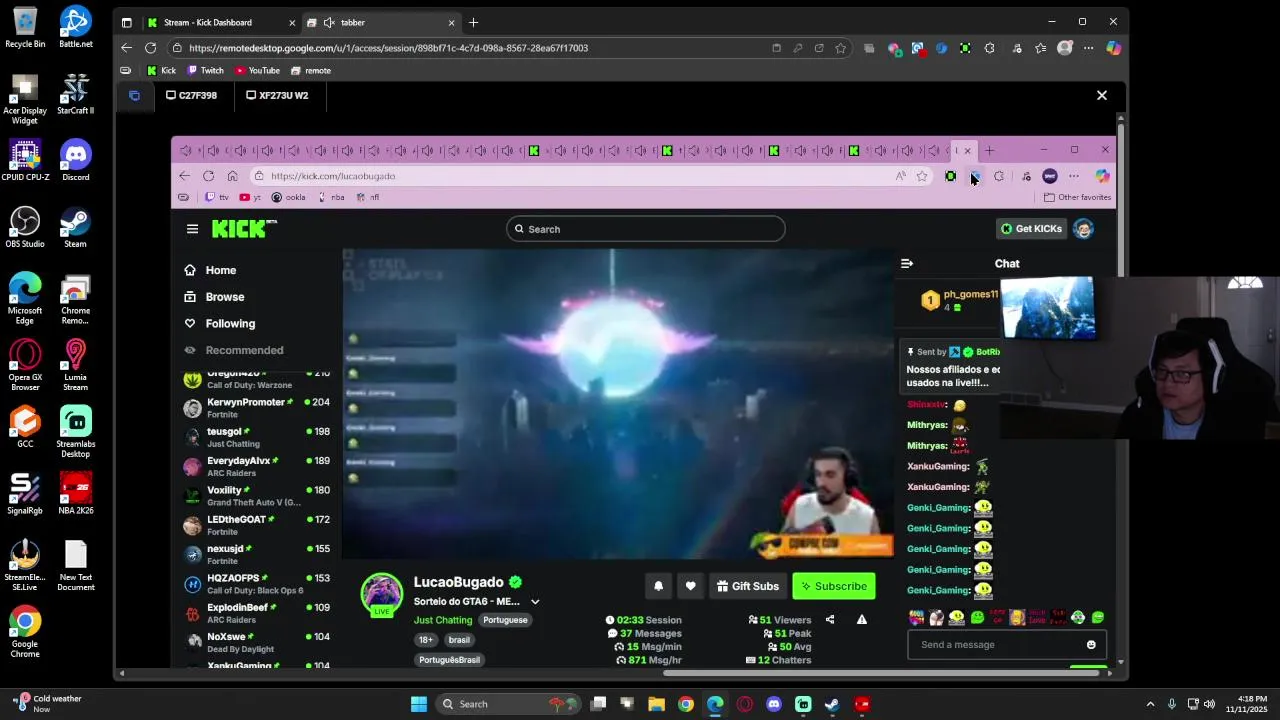
Task: Open the Get KICKs button
Action: point(1031,229)
